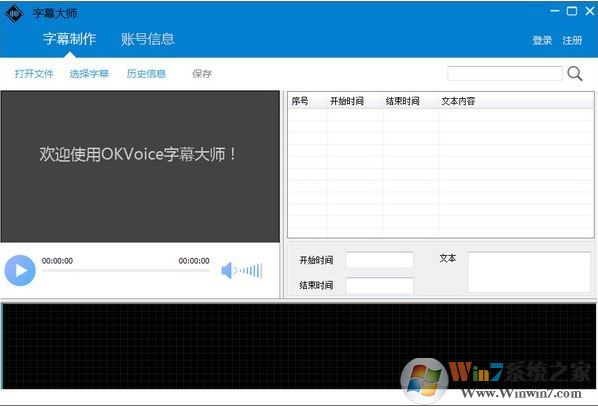Open the 账号信息 tab
The height and width of the screenshot is (407, 598).
point(148,39)
